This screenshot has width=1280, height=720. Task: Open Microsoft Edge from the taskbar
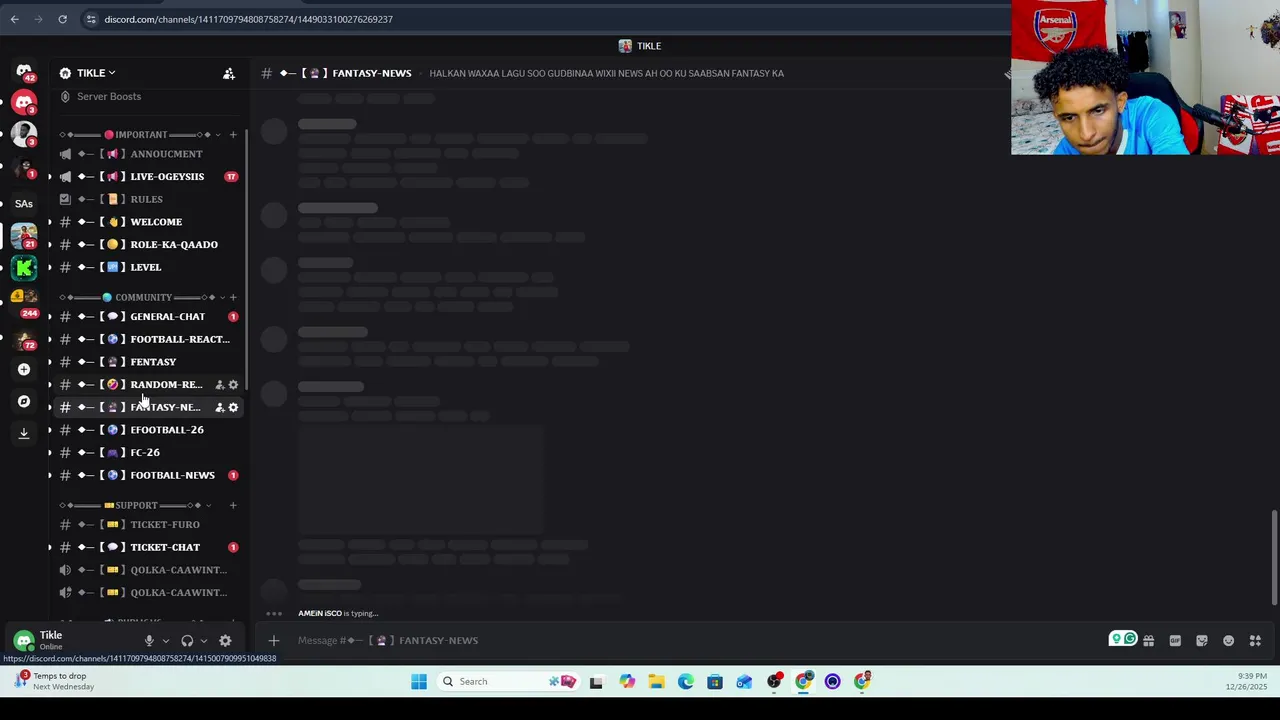(x=685, y=682)
